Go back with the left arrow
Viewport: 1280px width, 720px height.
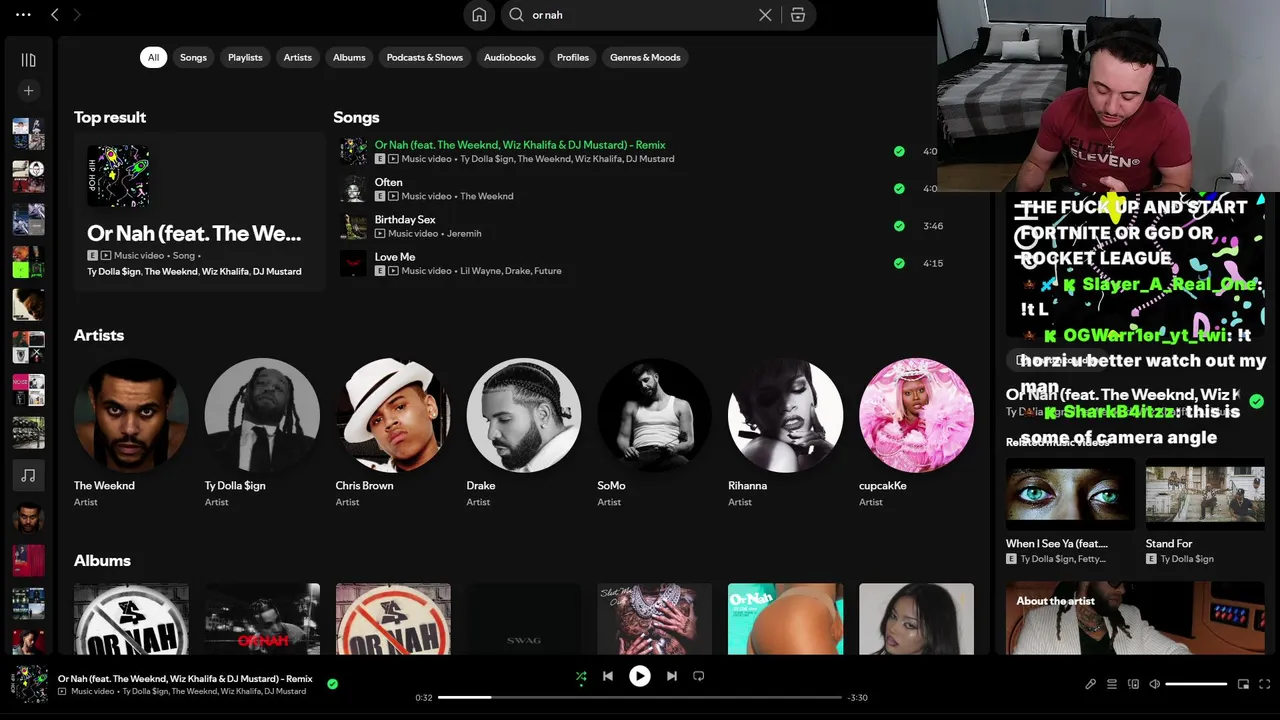click(x=55, y=15)
